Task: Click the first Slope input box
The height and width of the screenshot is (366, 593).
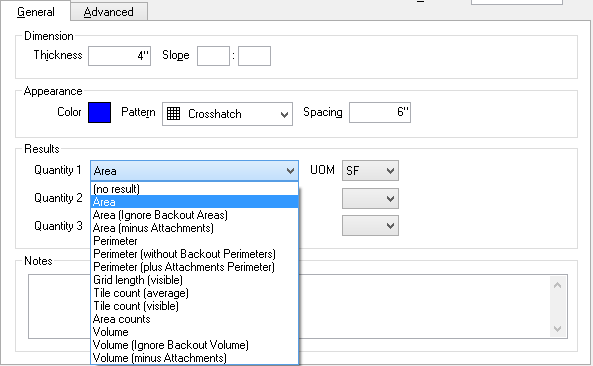Action: (x=213, y=56)
